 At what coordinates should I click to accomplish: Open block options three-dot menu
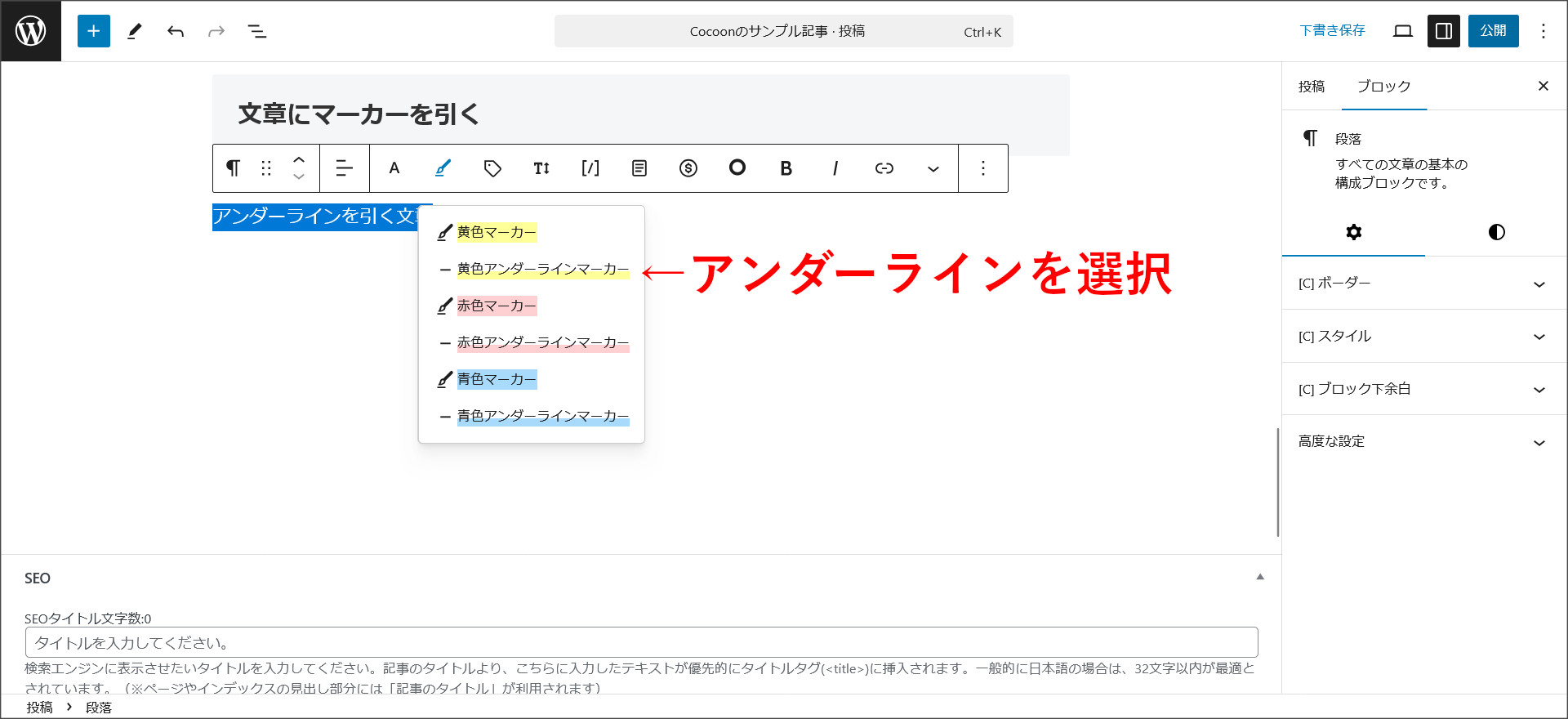tap(983, 168)
